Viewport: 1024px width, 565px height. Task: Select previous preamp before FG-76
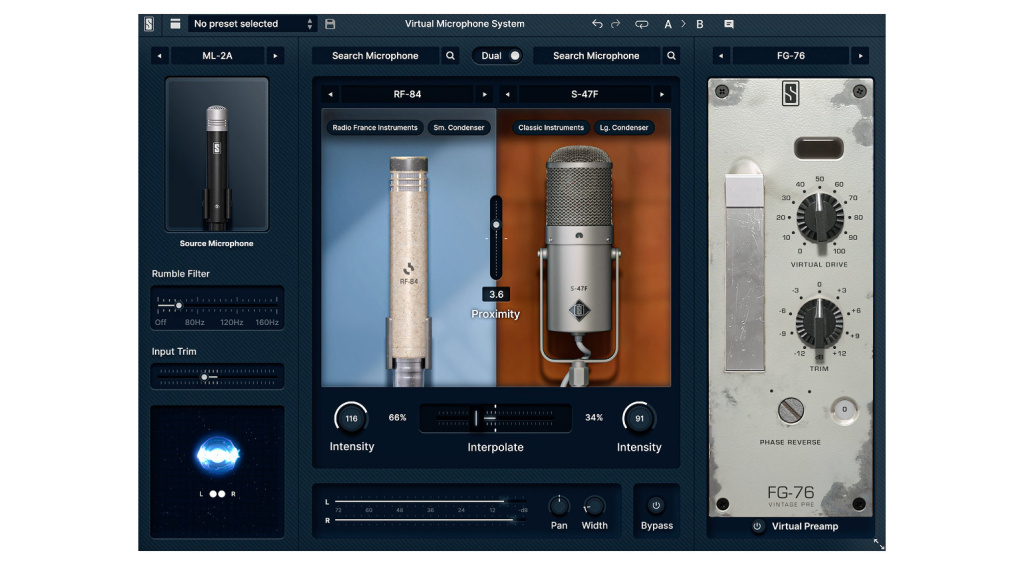coord(720,56)
